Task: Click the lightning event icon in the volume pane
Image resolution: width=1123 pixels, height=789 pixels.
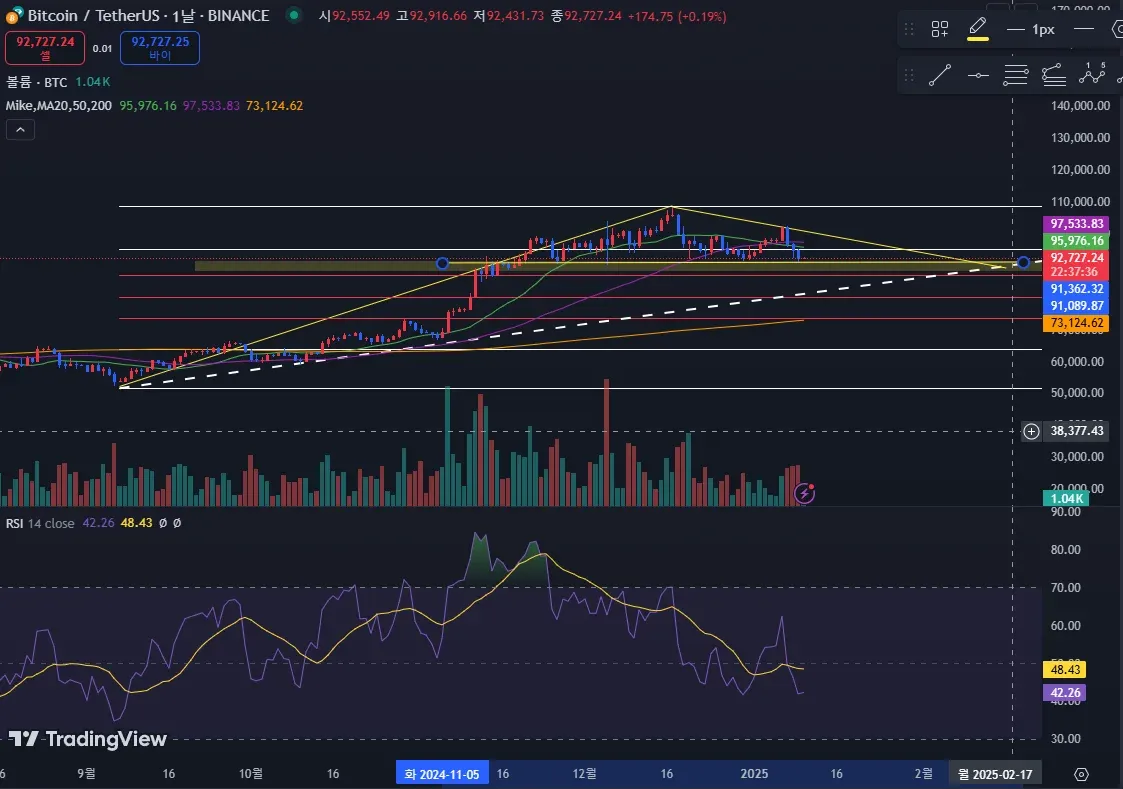Action: pos(804,493)
